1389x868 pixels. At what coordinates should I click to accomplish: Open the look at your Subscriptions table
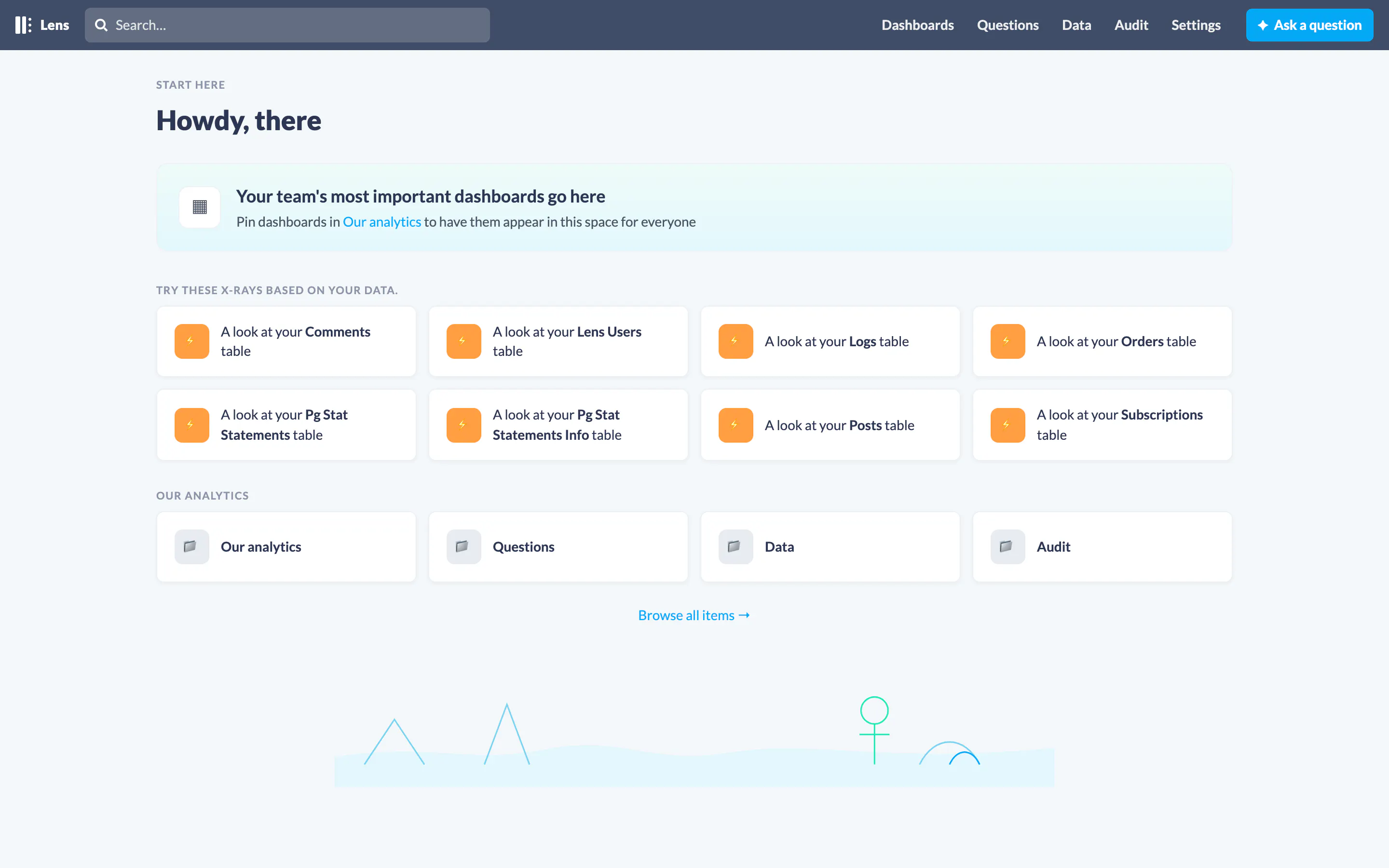[x=1102, y=425]
